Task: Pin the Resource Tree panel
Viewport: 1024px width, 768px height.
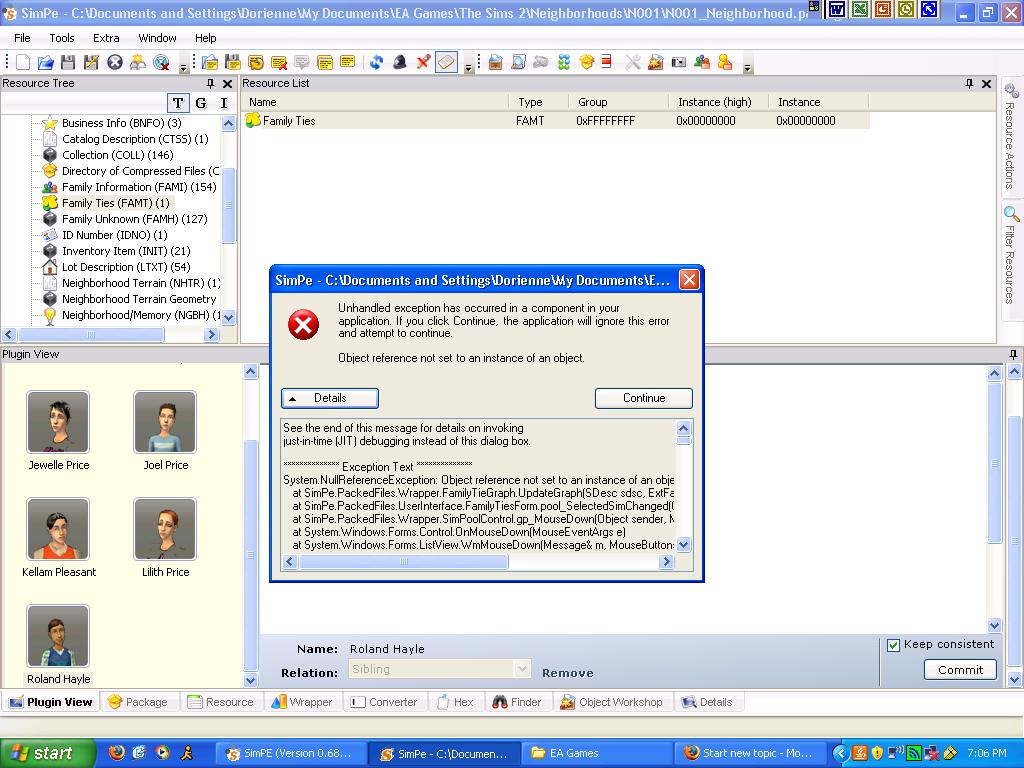Action: tap(210, 84)
